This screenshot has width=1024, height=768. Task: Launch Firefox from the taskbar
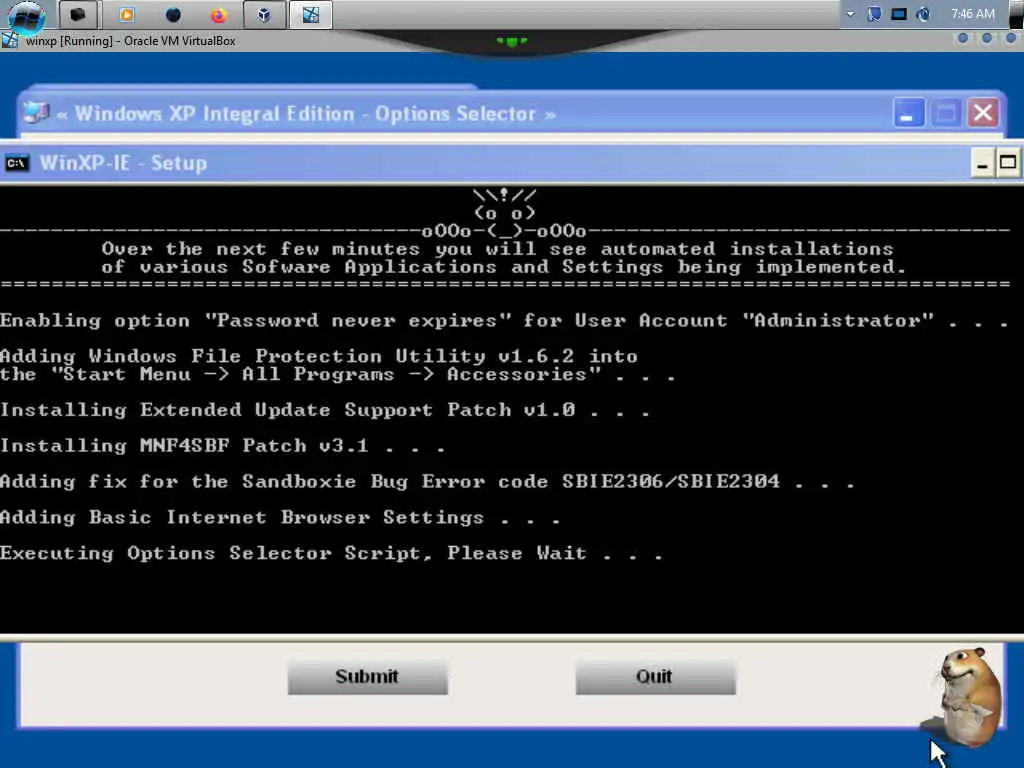(218, 14)
